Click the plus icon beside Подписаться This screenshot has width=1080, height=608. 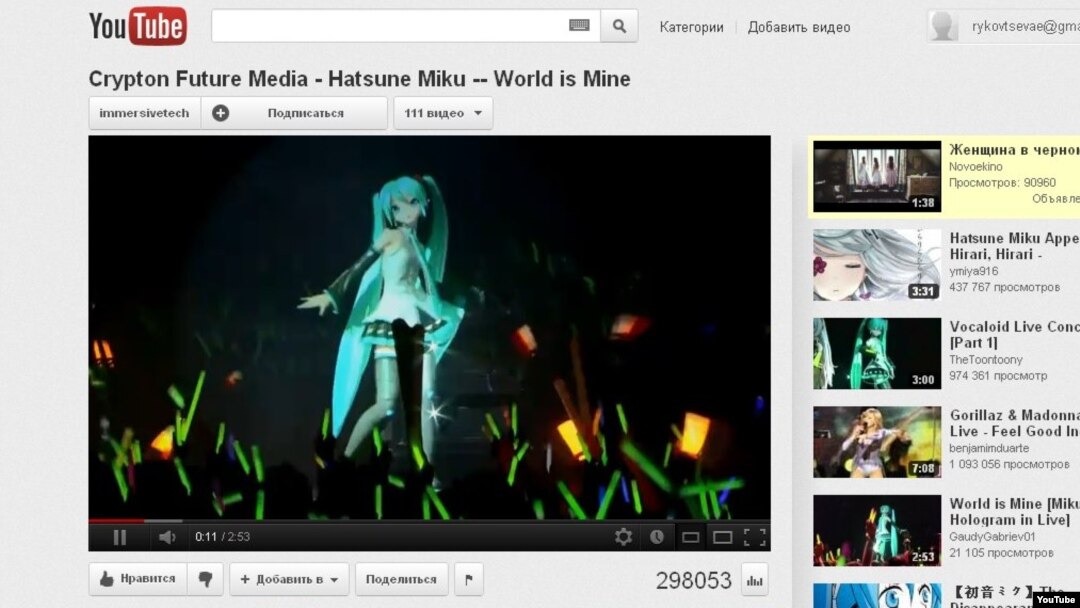click(220, 113)
